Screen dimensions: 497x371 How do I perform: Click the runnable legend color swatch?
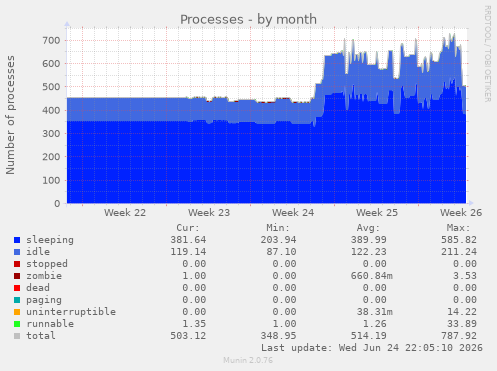pyautogui.click(x=17, y=324)
